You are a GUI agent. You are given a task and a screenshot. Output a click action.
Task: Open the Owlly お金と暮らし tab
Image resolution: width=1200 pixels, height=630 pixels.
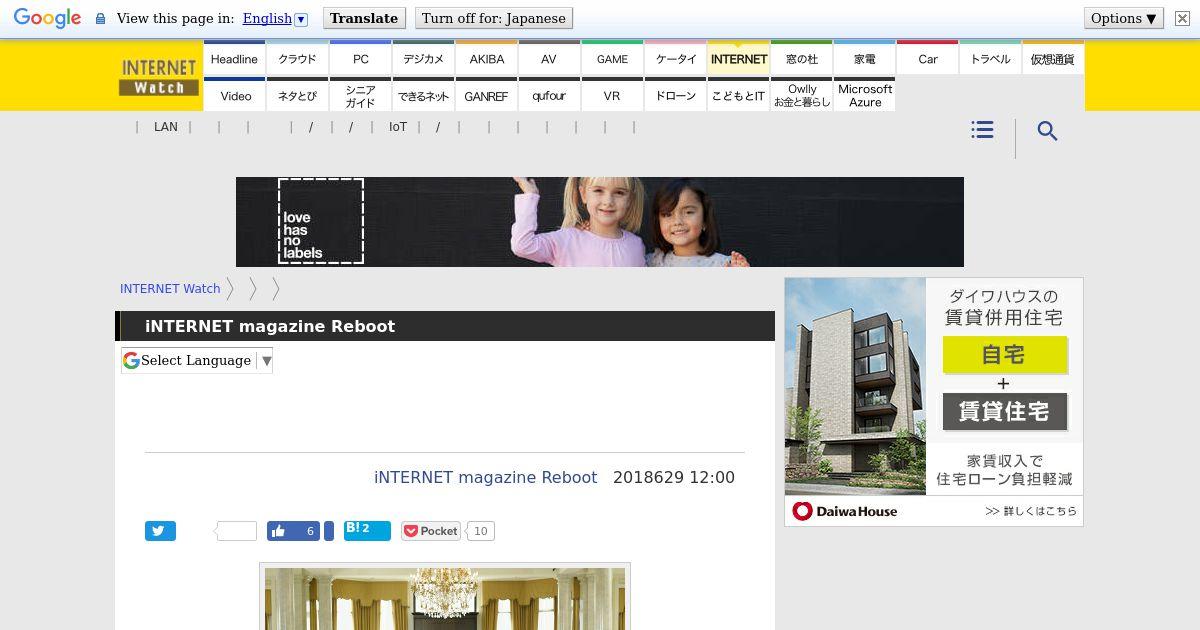(801, 95)
